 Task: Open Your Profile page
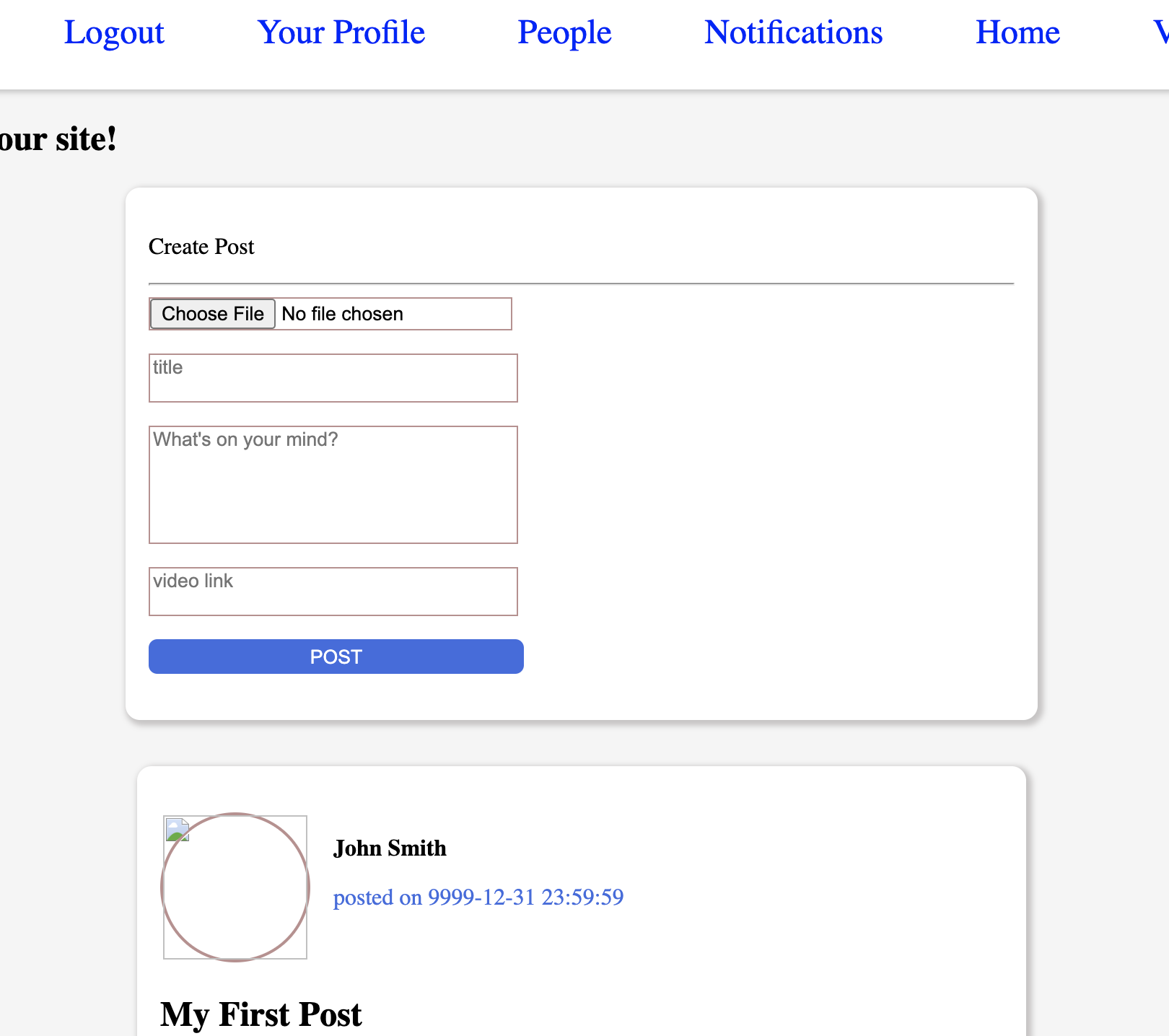[x=341, y=33]
